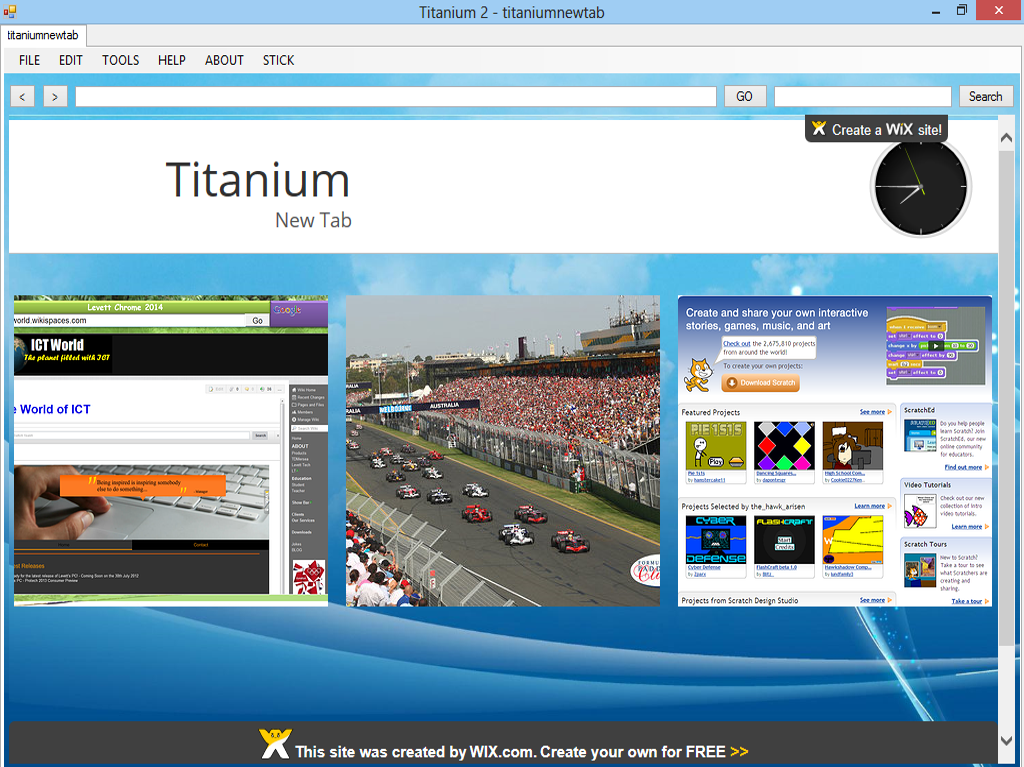Open the STICK menu
1024x767 pixels.
pyautogui.click(x=278, y=60)
